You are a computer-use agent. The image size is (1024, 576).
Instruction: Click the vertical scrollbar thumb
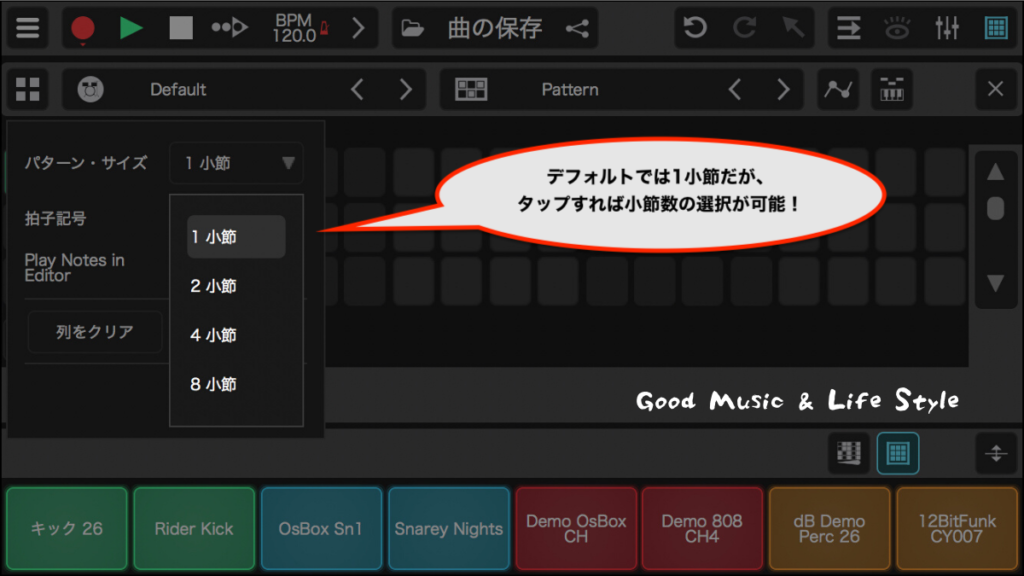click(x=995, y=208)
